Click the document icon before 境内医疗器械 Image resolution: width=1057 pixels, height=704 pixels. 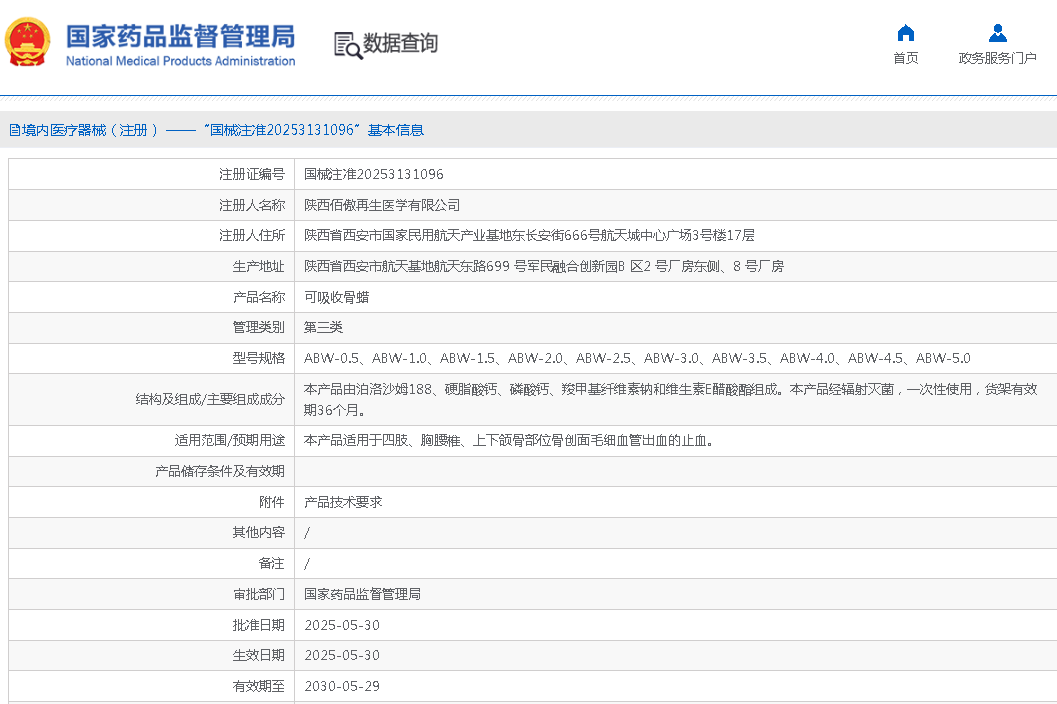tap(14, 130)
